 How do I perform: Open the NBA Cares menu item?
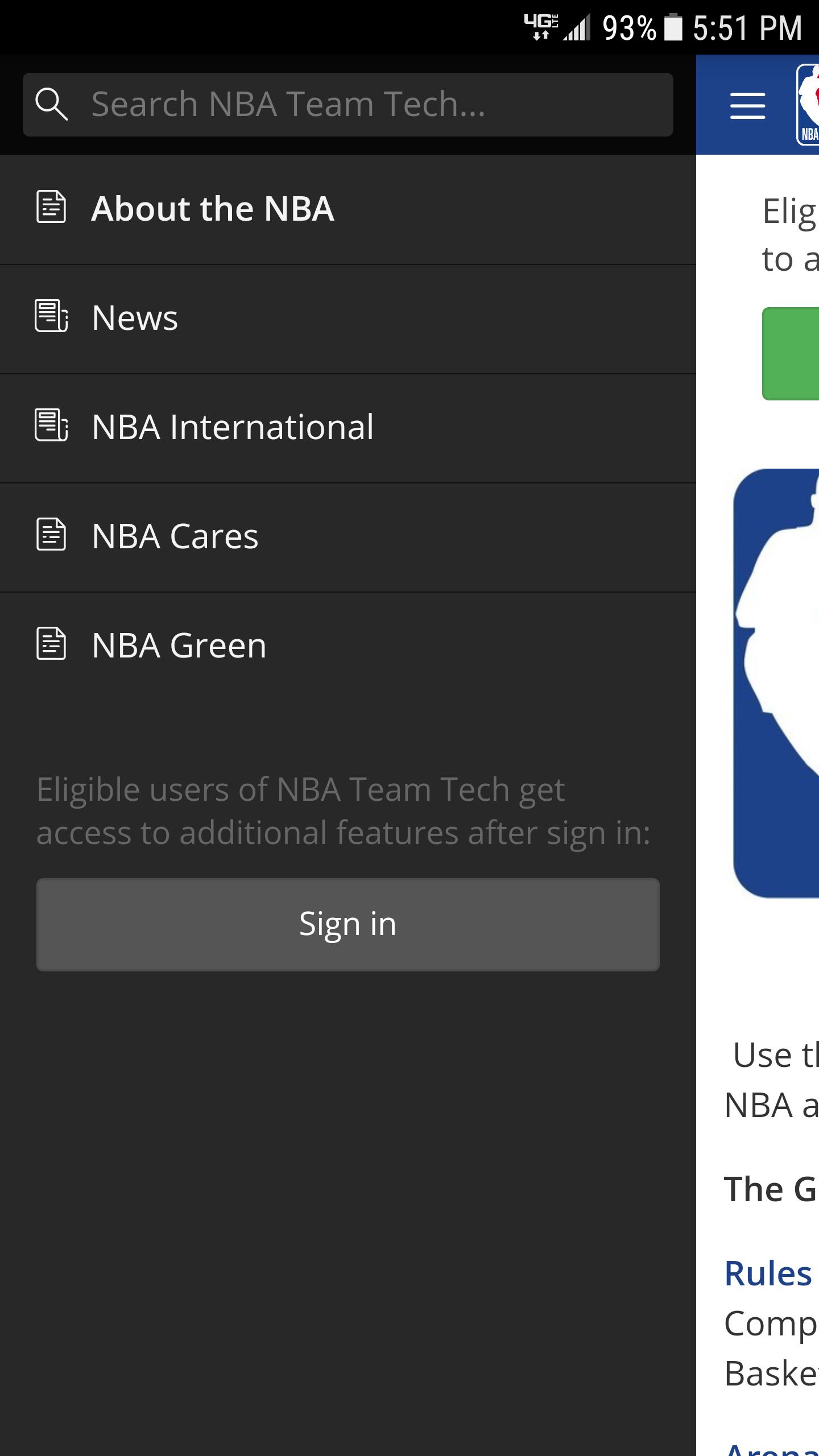pyautogui.click(x=348, y=537)
